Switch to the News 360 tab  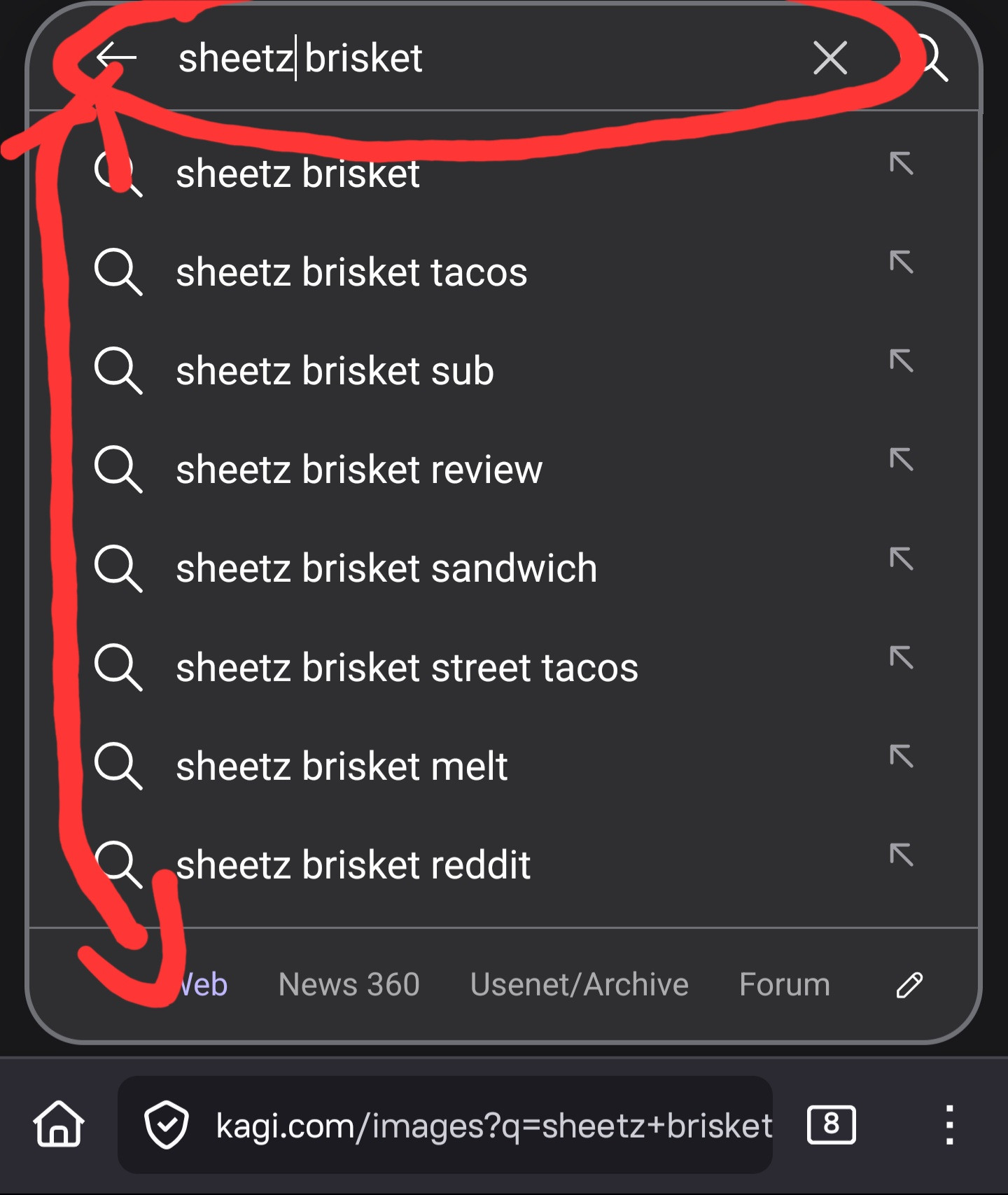(x=349, y=985)
